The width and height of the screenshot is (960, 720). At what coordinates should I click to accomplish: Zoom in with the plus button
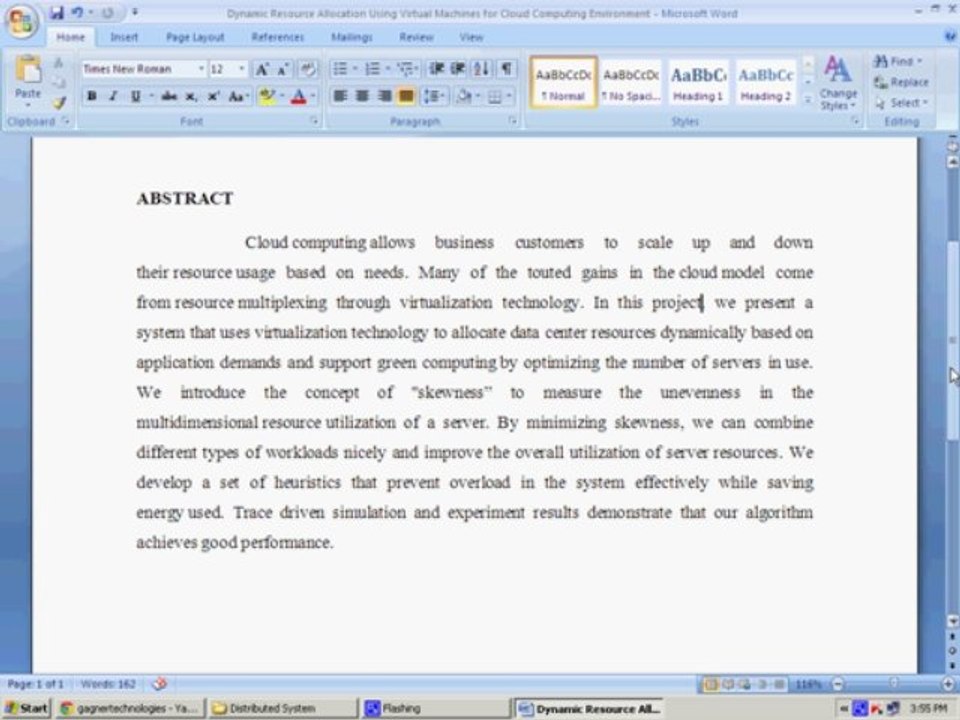(948, 684)
